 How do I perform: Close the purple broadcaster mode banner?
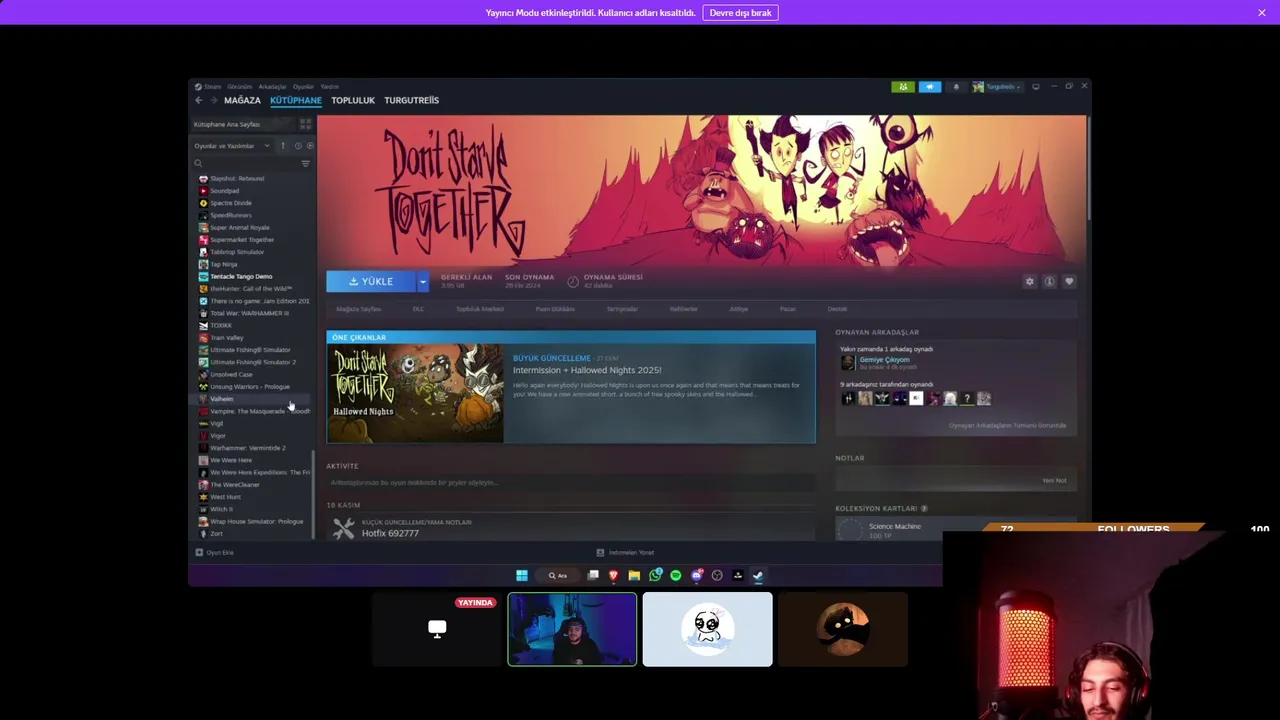[1262, 13]
